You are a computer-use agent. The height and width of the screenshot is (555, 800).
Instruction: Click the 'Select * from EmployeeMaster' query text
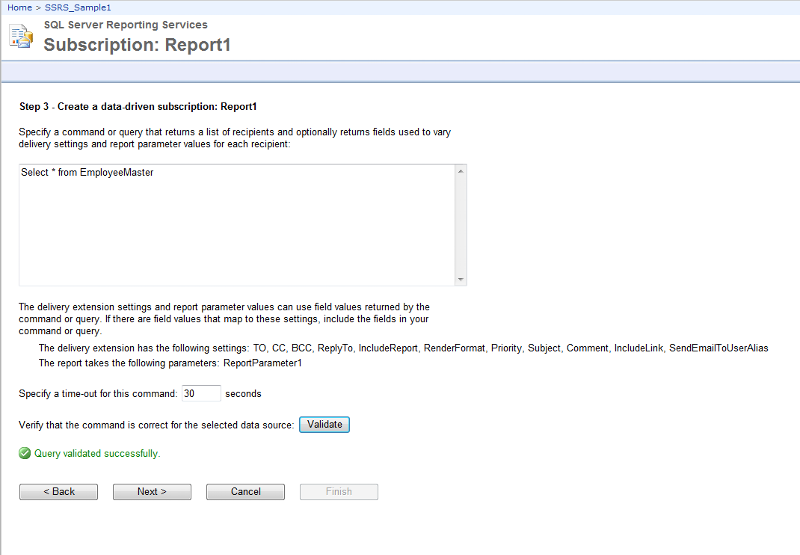(x=87, y=172)
